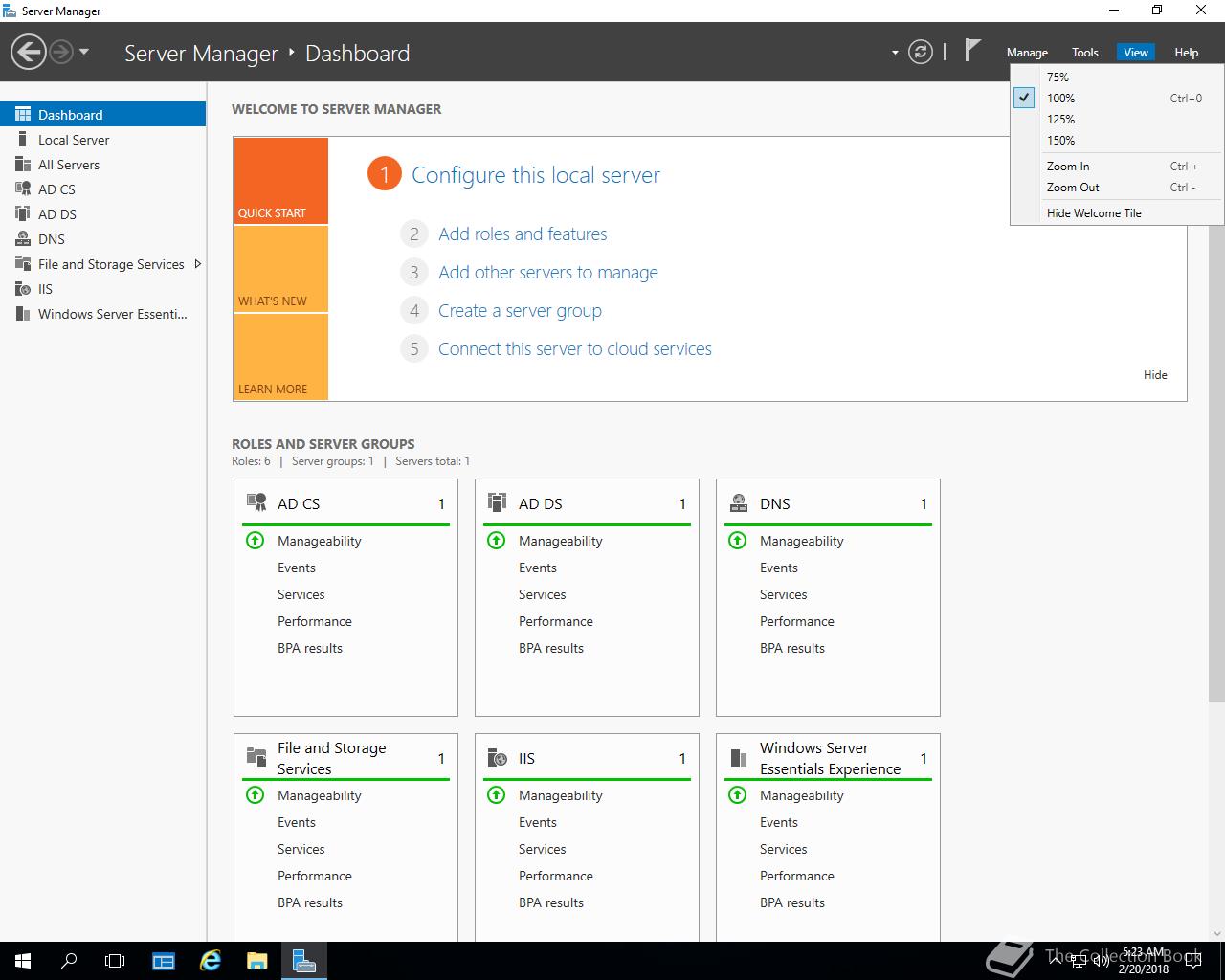1225x980 pixels.
Task: Open dropdown arrow left of the refresh button
Action: click(x=895, y=53)
